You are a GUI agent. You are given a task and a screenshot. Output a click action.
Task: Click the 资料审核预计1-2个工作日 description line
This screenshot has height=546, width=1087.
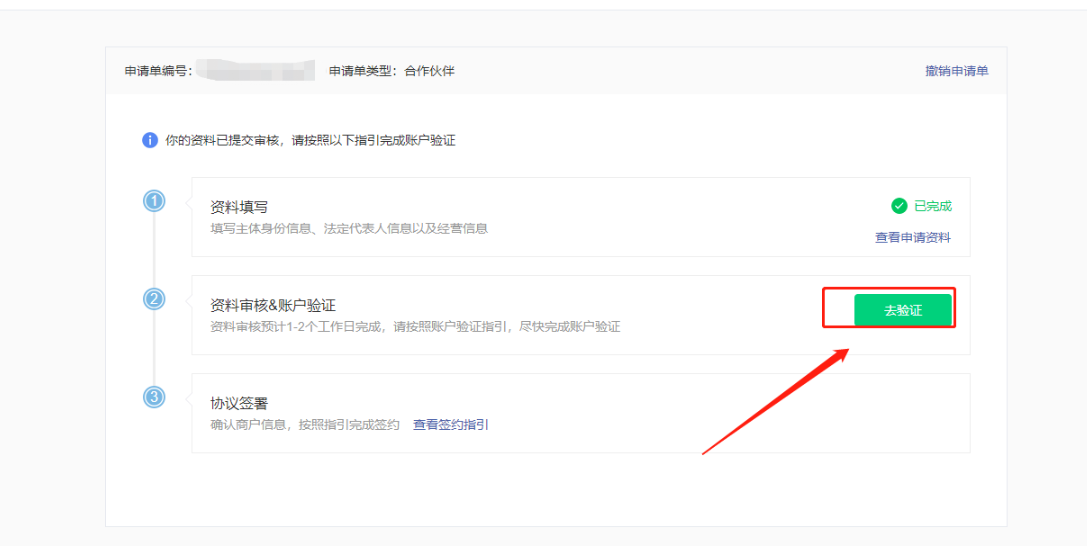(415, 327)
